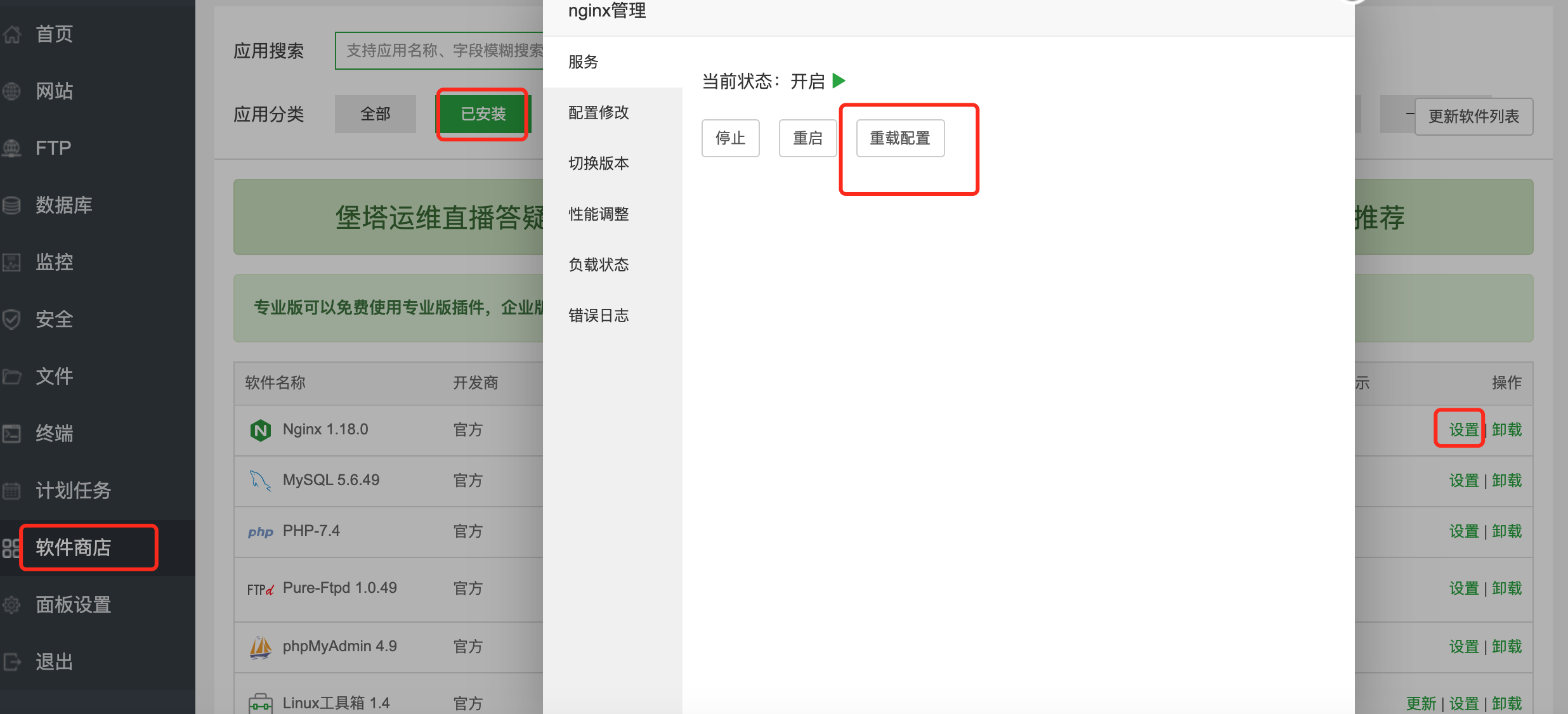Image resolution: width=1568 pixels, height=714 pixels.
Task: Click the files folder icon
Action: 11,377
